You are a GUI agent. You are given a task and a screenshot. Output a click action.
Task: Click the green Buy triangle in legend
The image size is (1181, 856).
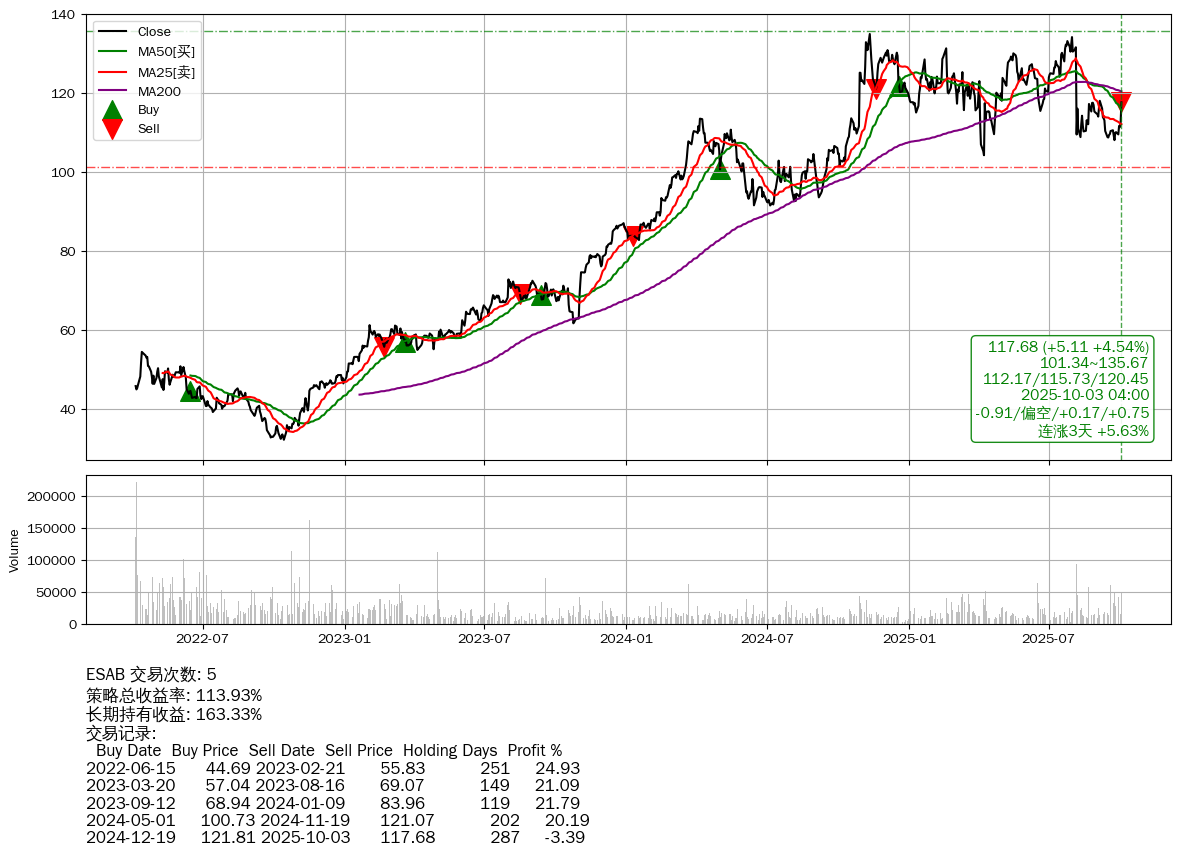click(x=113, y=110)
